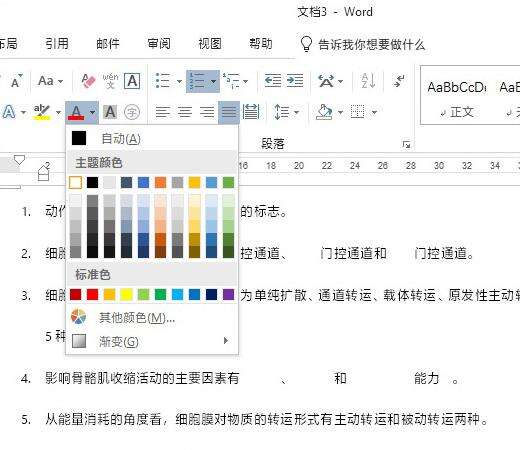Screen dimensions: 520x450
Task: Click the Decrease Indent icon
Action: click(x=273, y=81)
